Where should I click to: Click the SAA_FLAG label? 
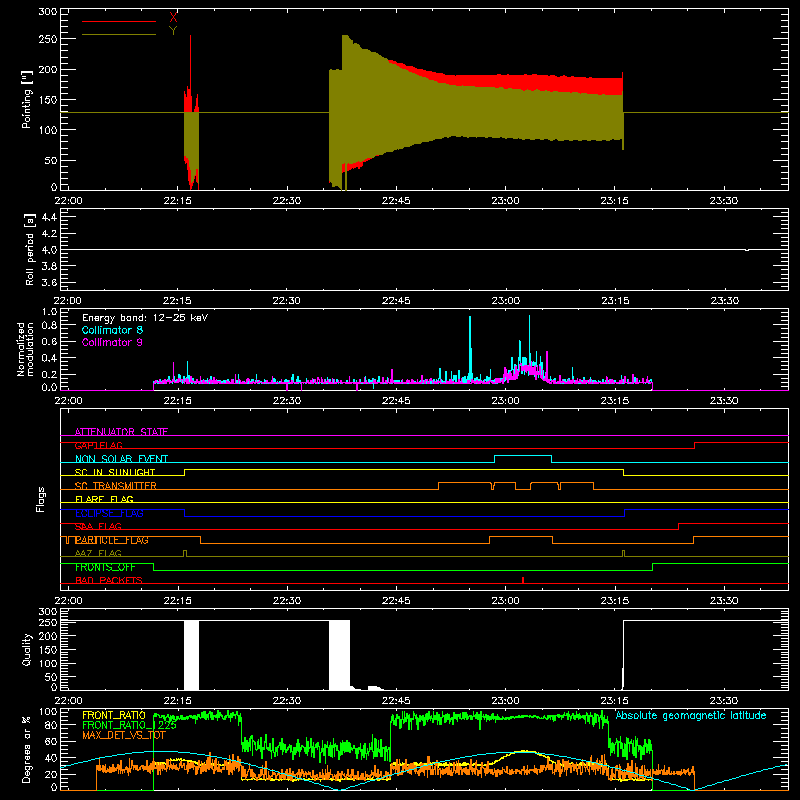tap(98, 527)
